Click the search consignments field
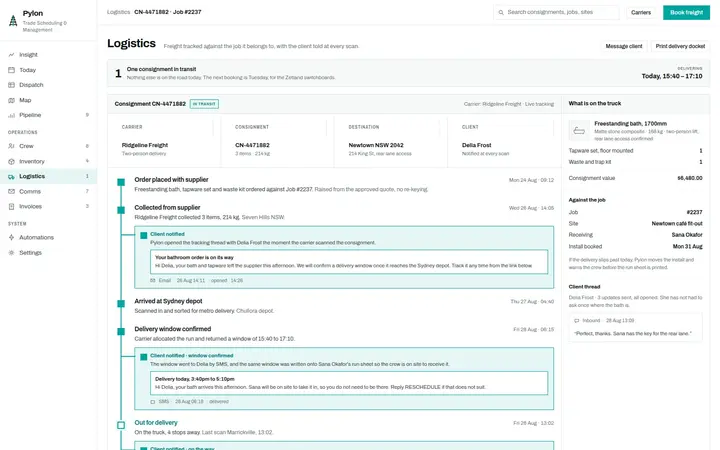 [x=557, y=12]
